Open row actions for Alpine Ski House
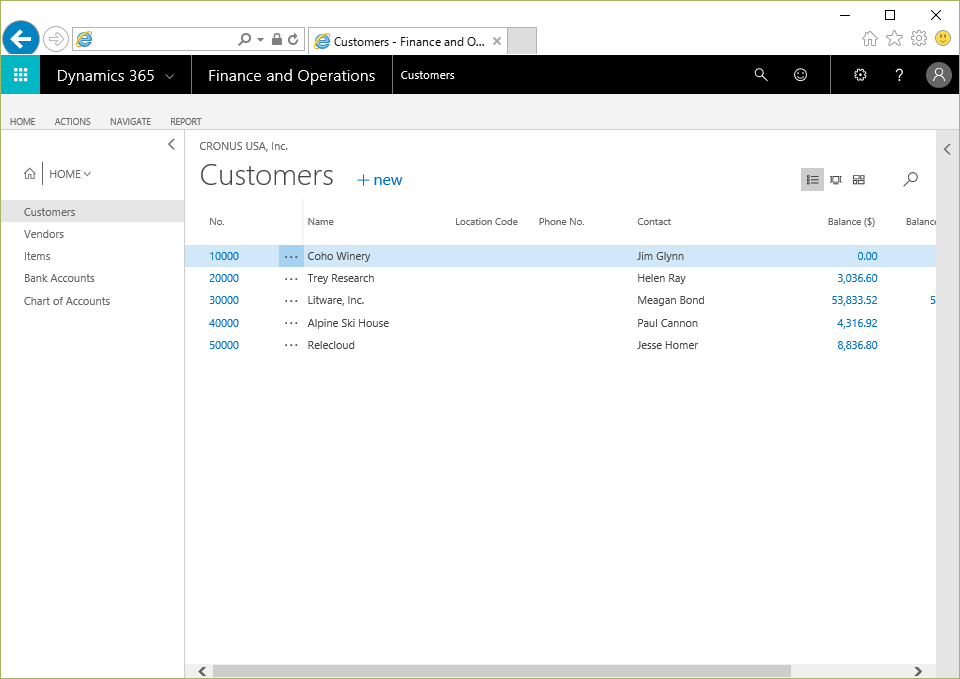 [x=291, y=323]
